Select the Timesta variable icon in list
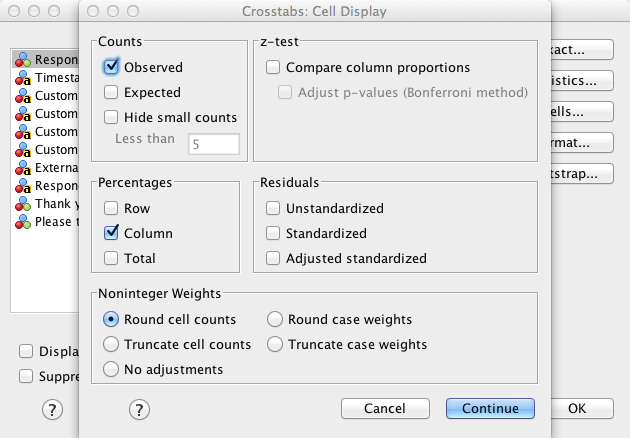 pyautogui.click(x=23, y=78)
